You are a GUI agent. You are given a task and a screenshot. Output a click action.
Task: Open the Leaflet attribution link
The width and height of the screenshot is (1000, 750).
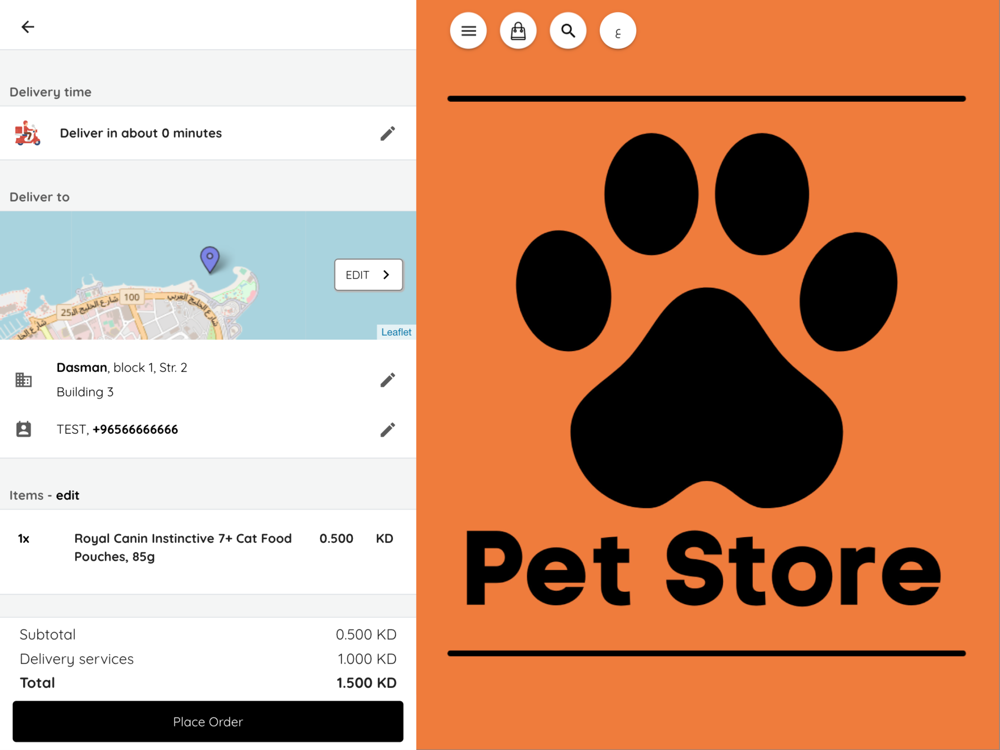pos(396,332)
